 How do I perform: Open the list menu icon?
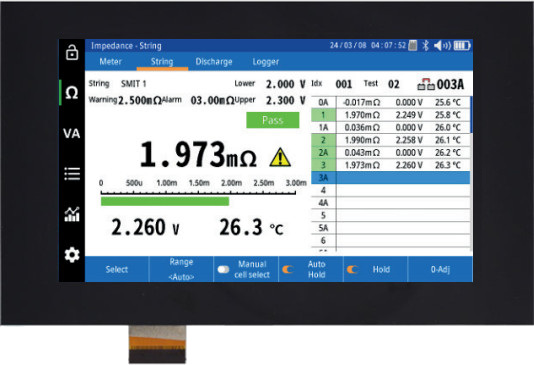(x=72, y=174)
